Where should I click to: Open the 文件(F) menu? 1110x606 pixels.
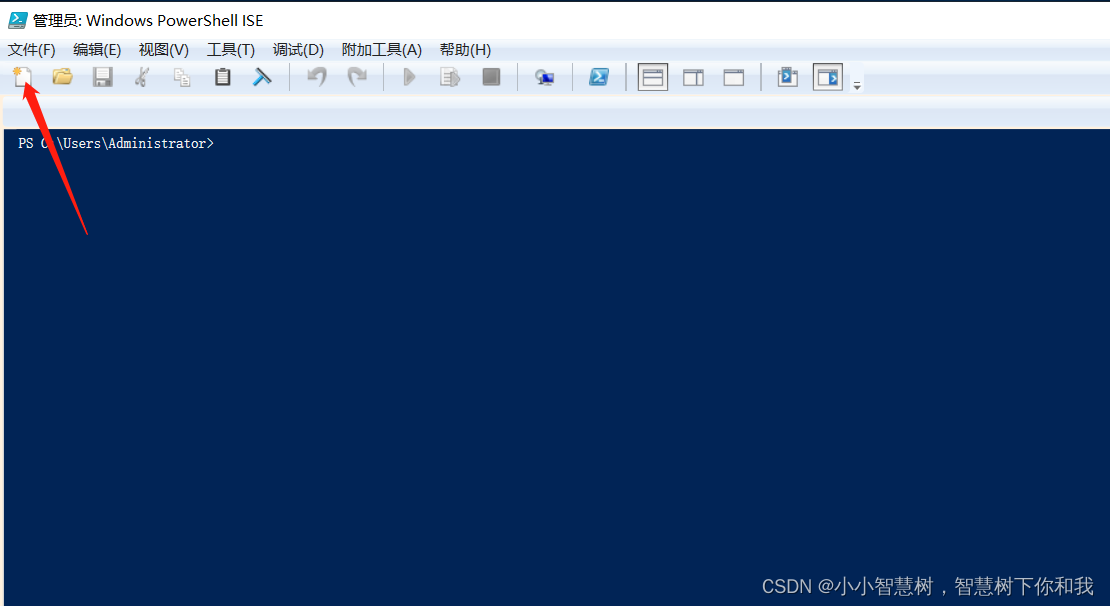[31, 50]
